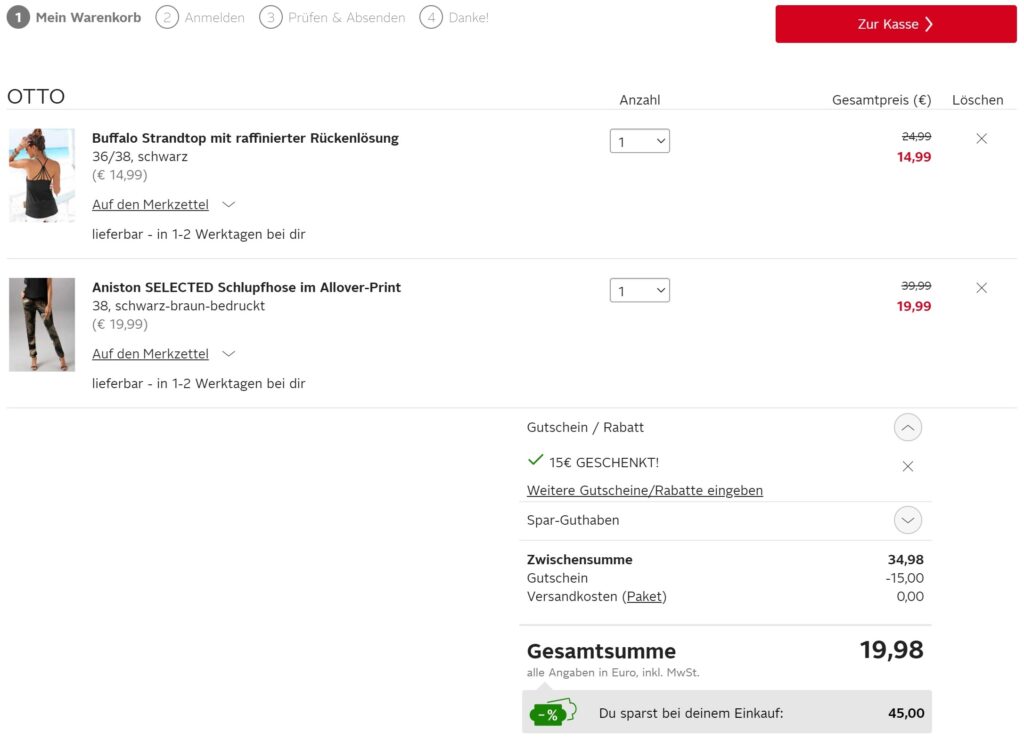Image resolution: width=1024 pixels, height=739 pixels.
Task: Select the Mein Warenkorb step
Action: (74, 18)
